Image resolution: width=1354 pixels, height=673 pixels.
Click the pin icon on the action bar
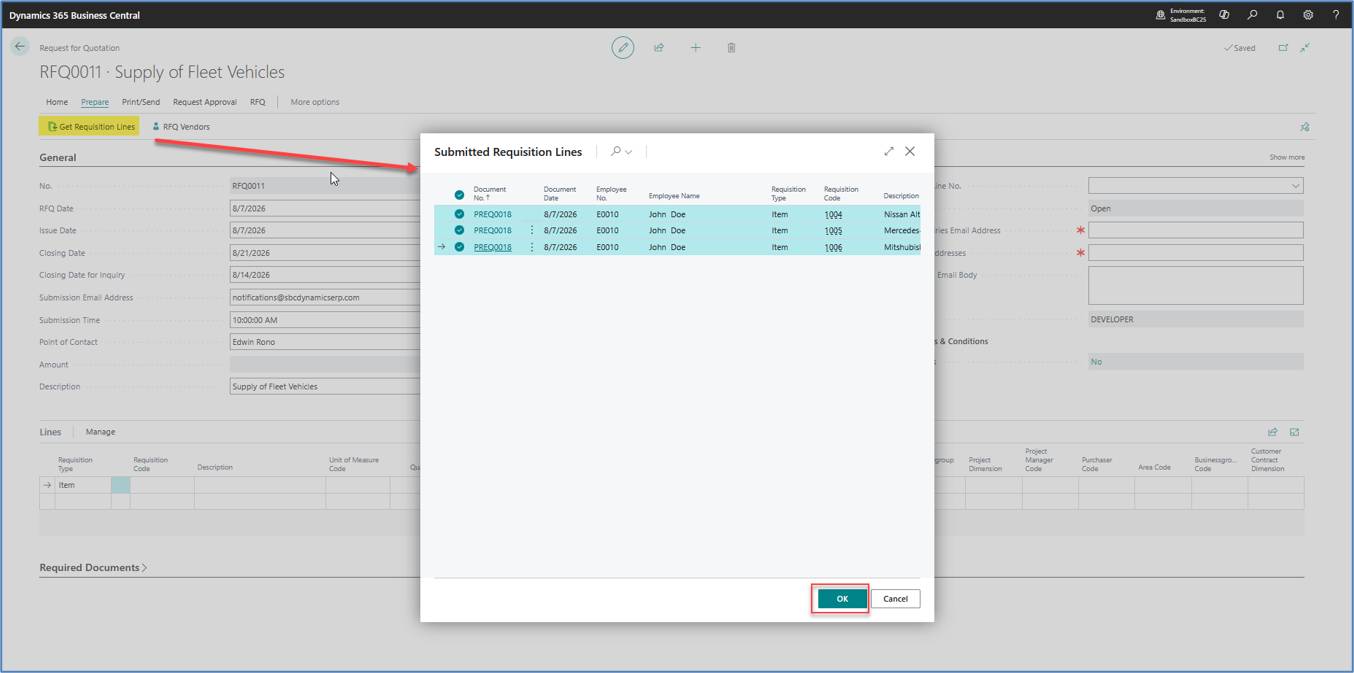coord(1304,127)
